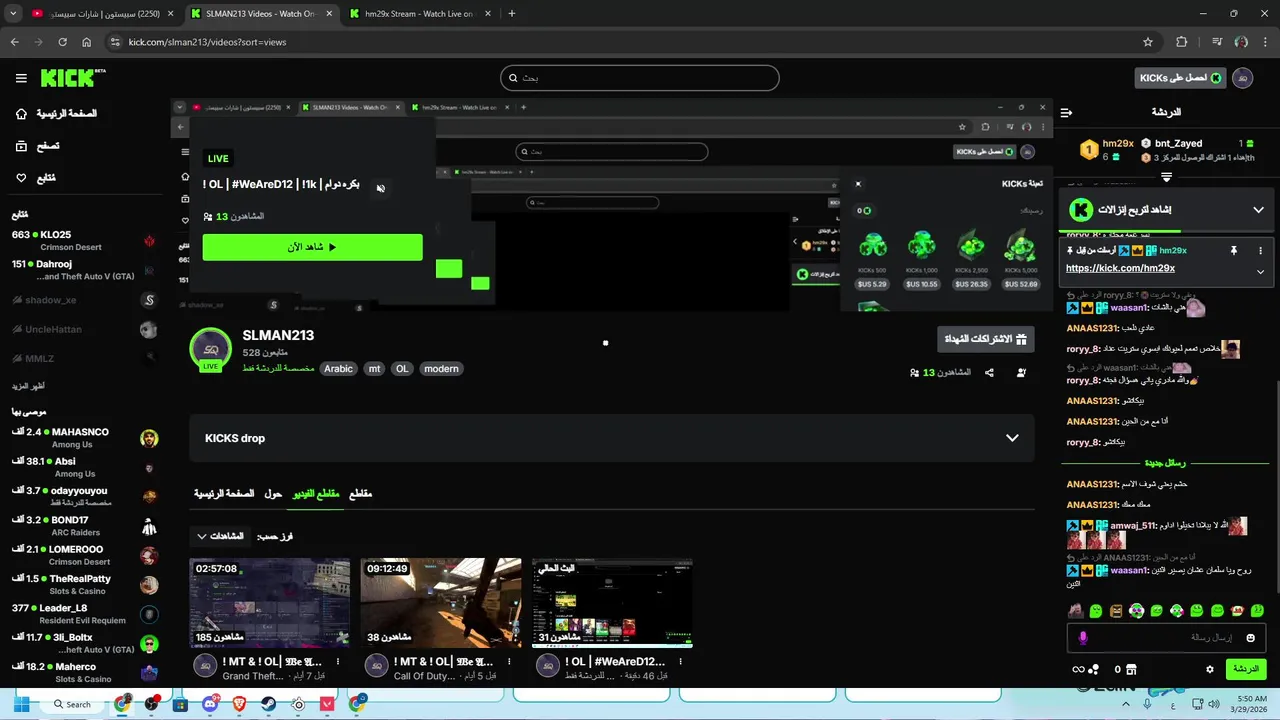Open the 02:57:08 video thumbnail

[270, 603]
